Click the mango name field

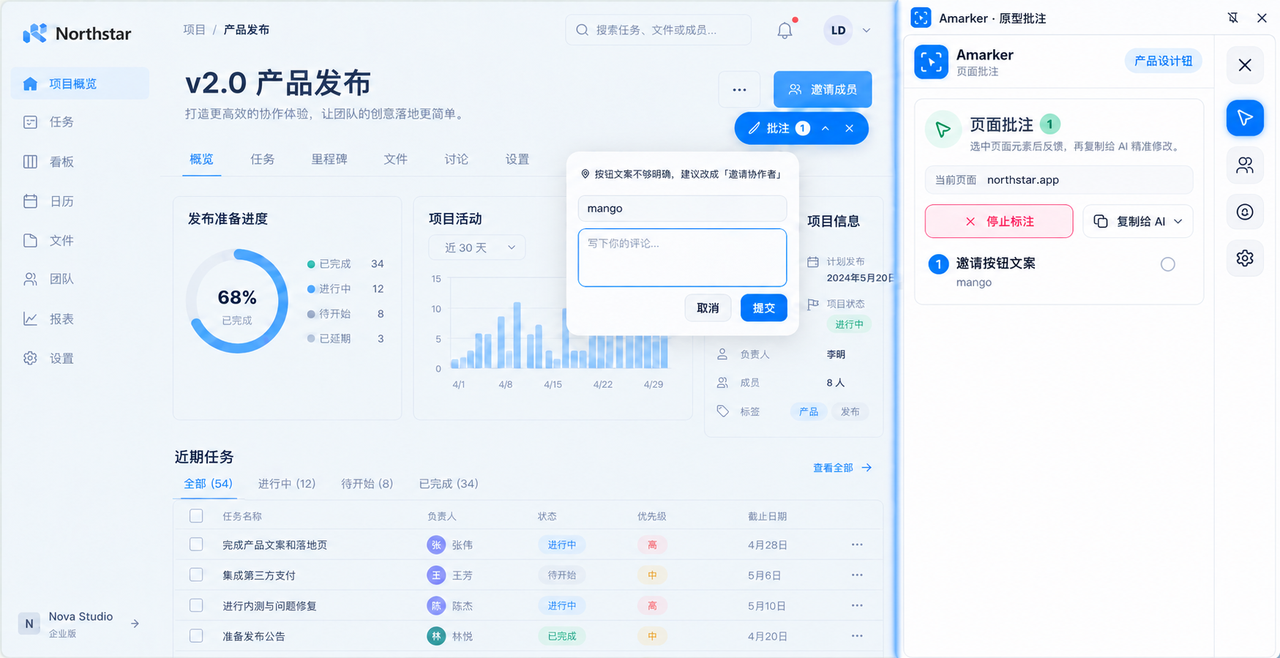(x=682, y=209)
